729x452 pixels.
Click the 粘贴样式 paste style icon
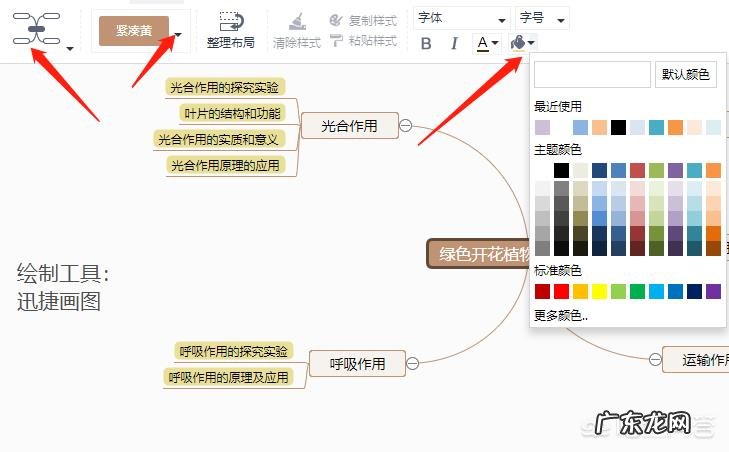[x=335, y=41]
